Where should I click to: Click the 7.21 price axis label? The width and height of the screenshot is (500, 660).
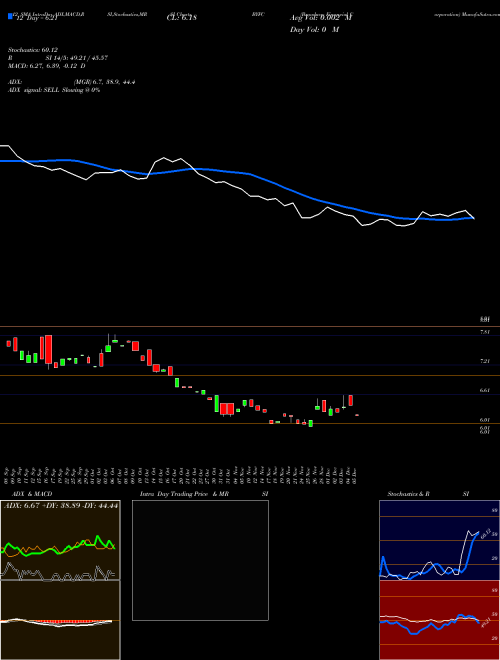tap(485, 362)
